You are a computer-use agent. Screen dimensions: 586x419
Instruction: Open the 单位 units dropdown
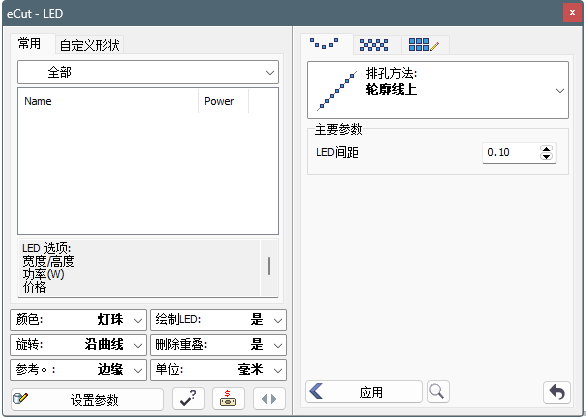(218, 370)
